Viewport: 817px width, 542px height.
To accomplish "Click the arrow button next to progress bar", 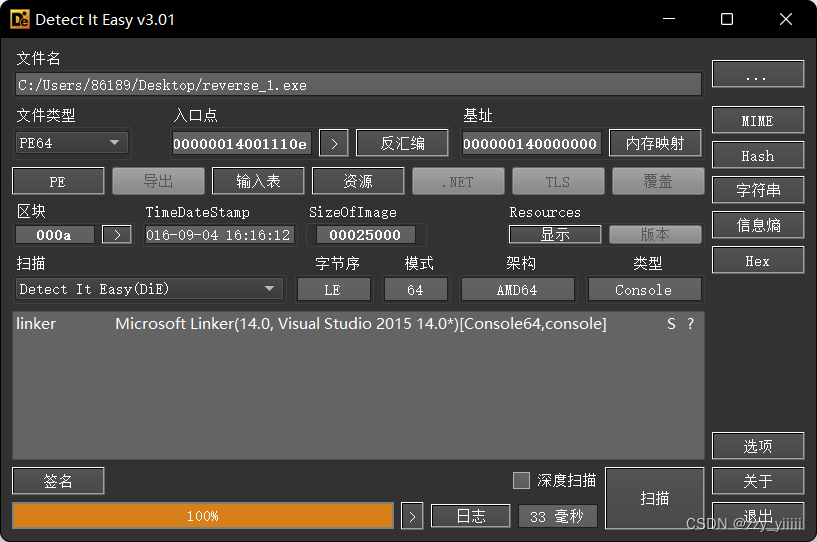I will point(412,516).
